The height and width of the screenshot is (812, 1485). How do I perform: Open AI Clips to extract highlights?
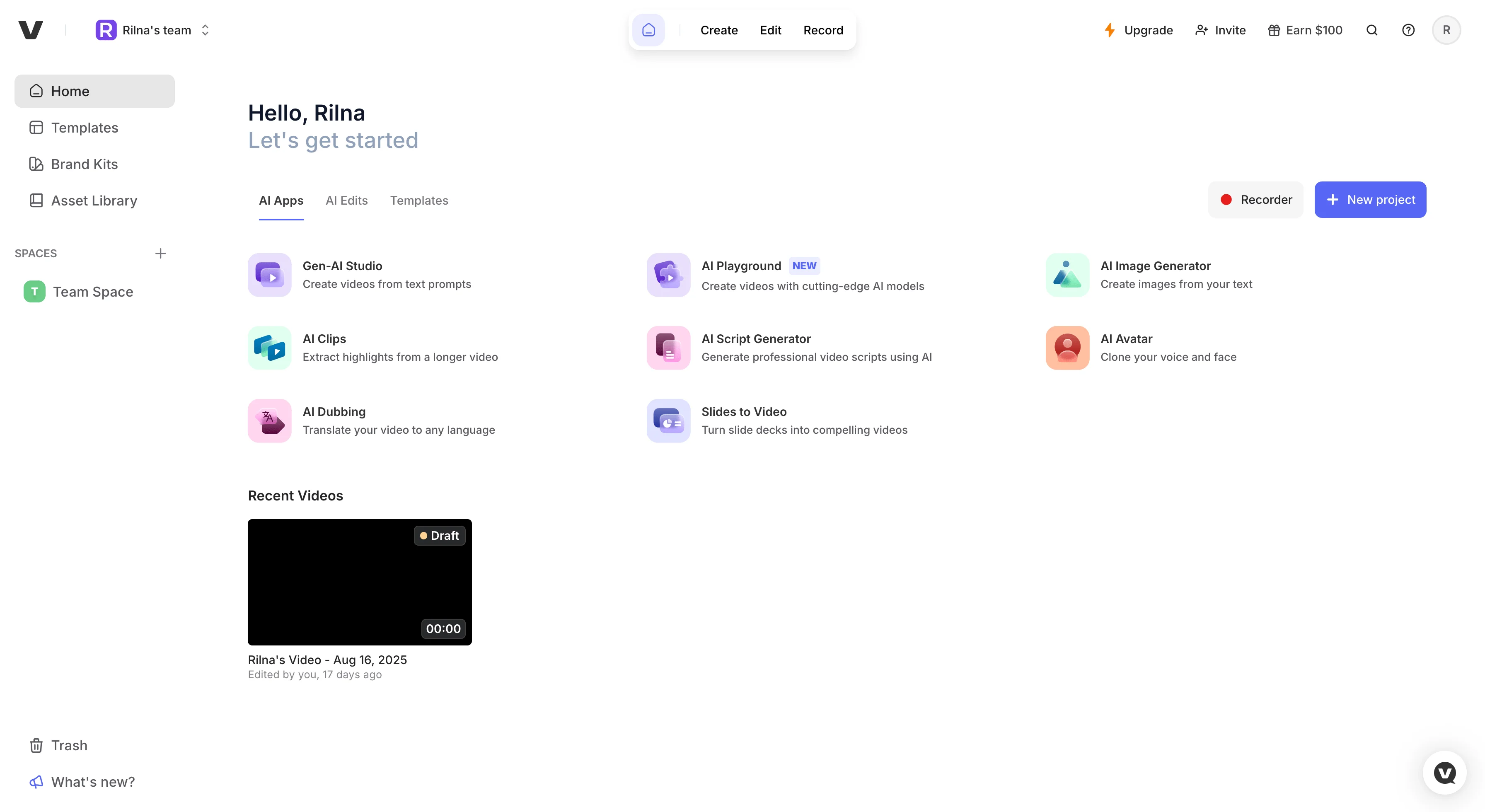(324, 348)
